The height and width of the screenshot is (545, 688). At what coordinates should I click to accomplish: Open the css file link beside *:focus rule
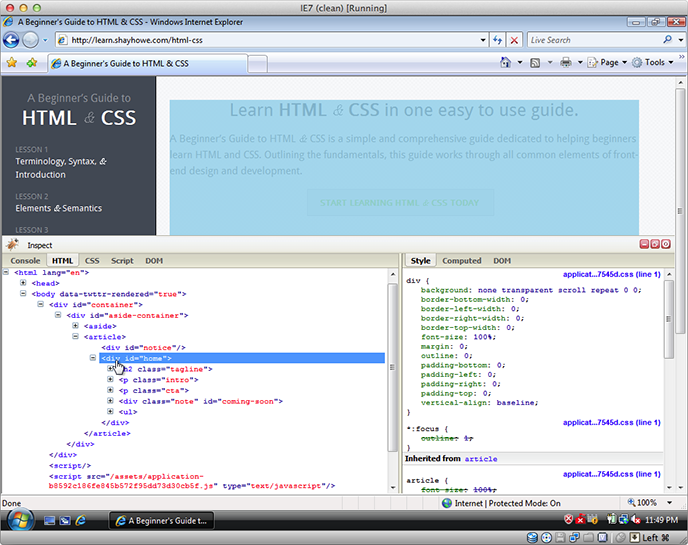pos(612,423)
